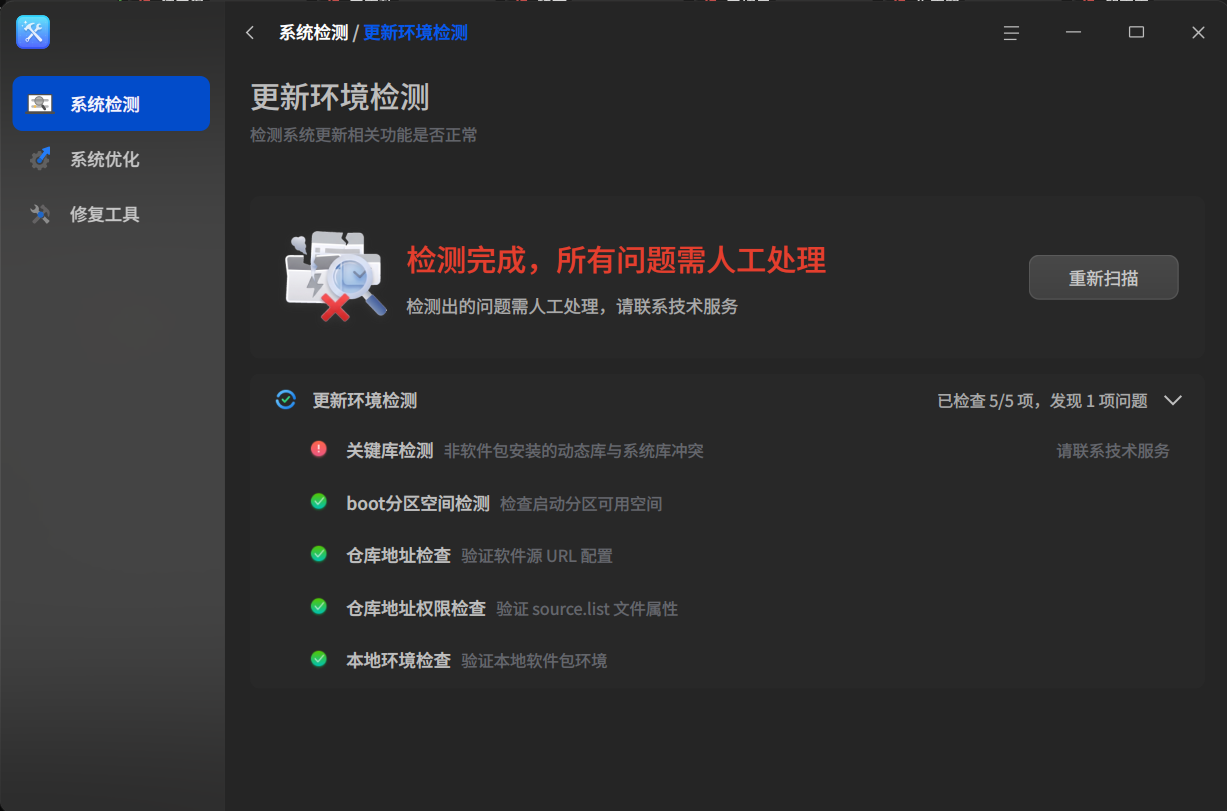Select 系统检测 in the sidebar
This screenshot has height=811, width=1227.
(x=111, y=104)
